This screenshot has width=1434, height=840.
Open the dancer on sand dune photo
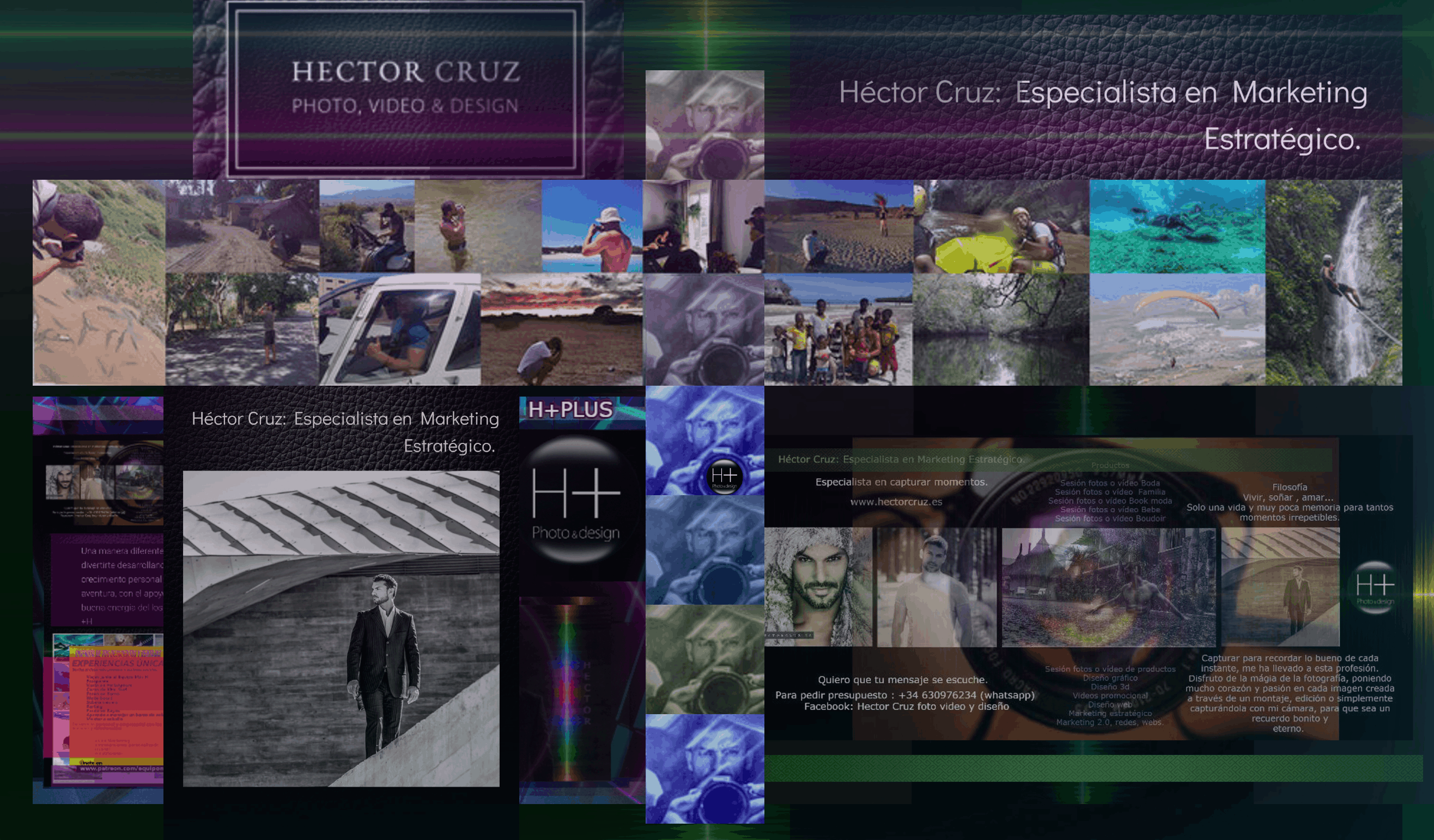pyautogui.click(x=839, y=227)
